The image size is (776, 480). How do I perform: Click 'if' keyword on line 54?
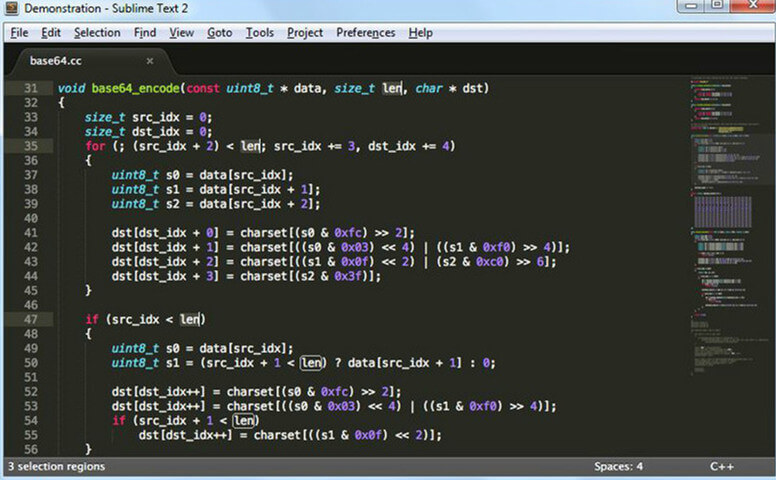point(119,421)
